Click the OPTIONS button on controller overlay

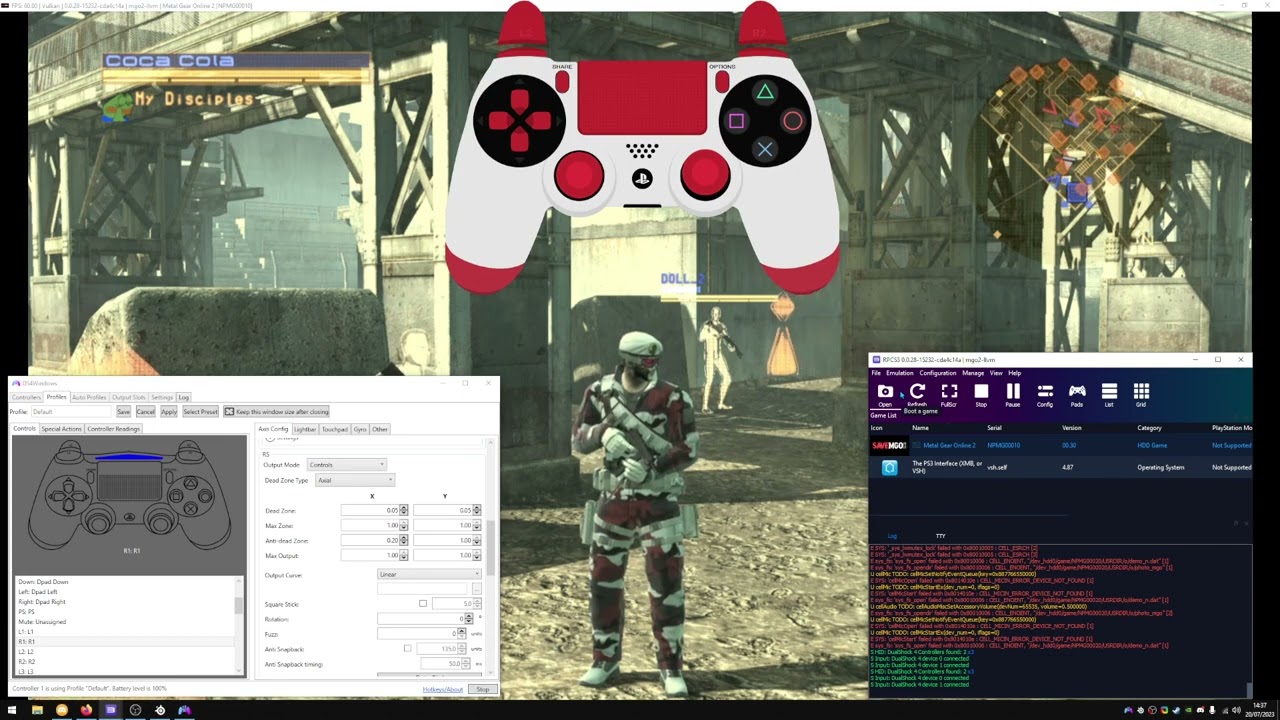point(722,80)
